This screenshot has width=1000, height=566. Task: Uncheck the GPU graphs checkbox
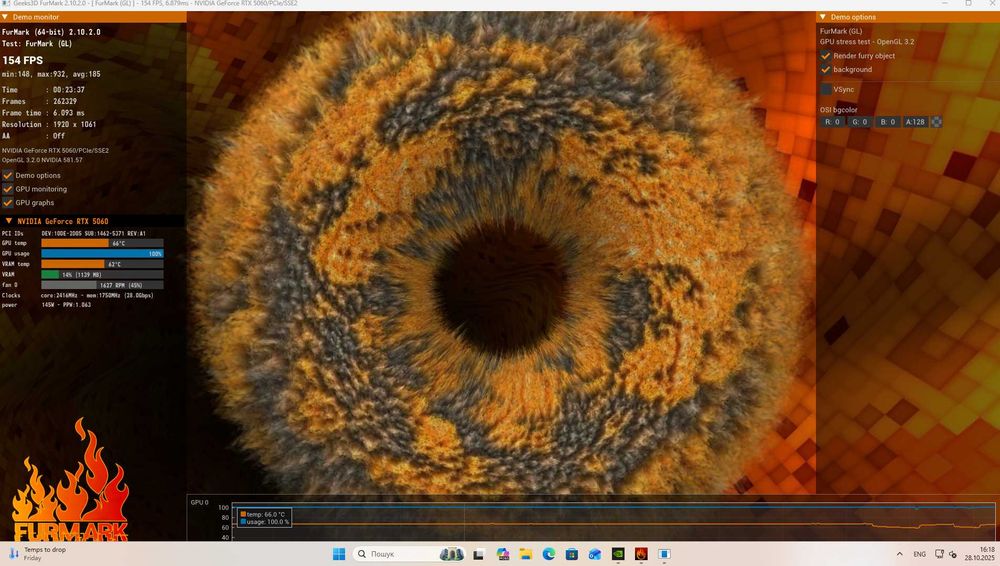point(8,202)
